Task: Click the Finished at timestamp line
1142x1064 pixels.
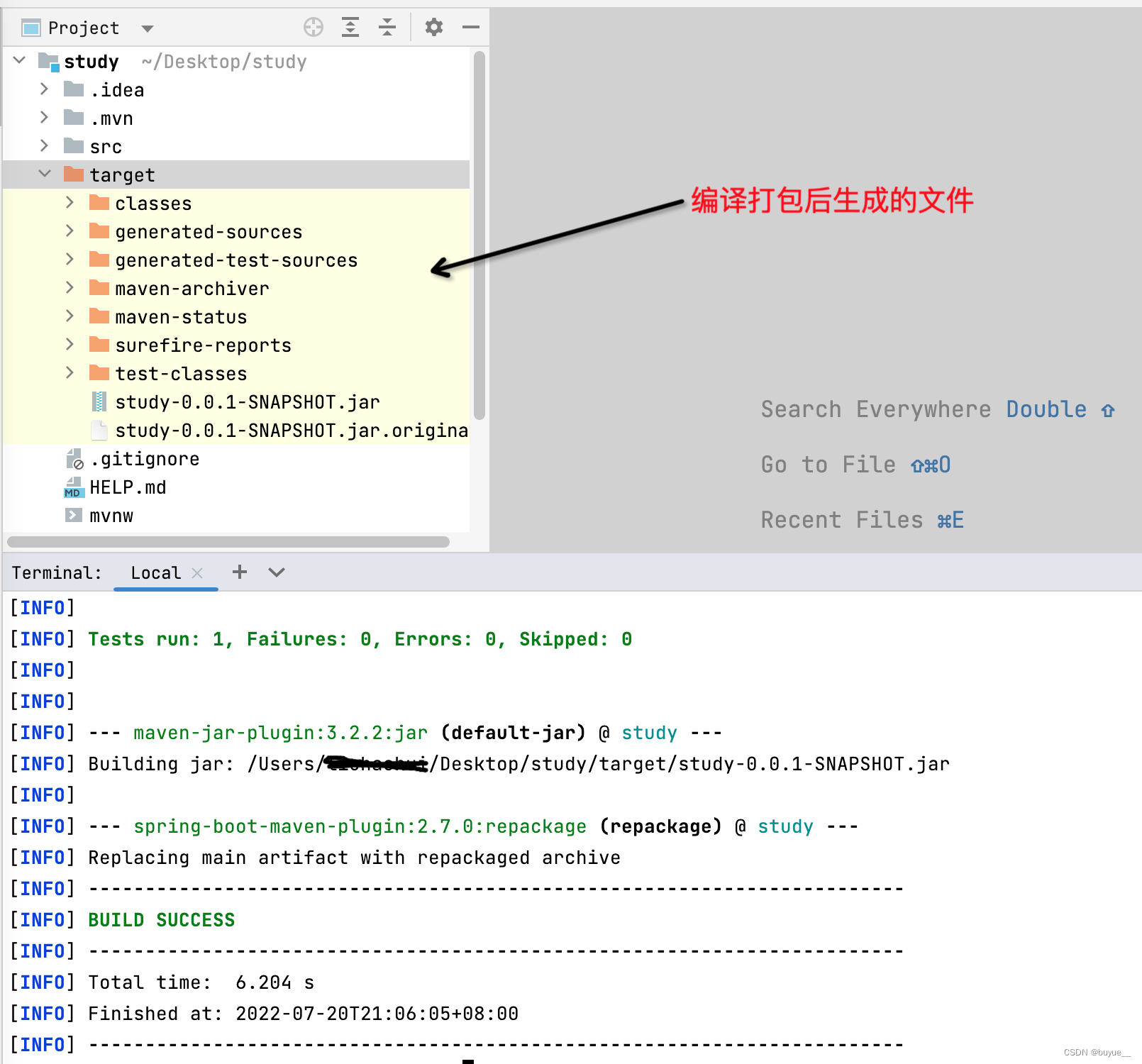Action: click(x=304, y=1014)
